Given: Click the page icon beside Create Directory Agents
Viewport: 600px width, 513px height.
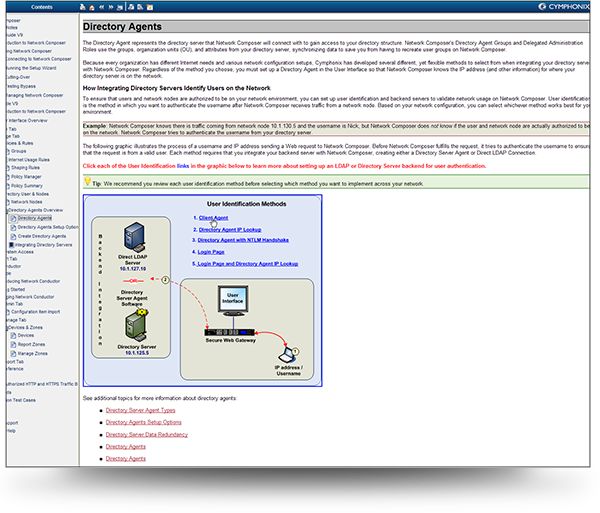Looking at the screenshot, I should click(13, 236).
